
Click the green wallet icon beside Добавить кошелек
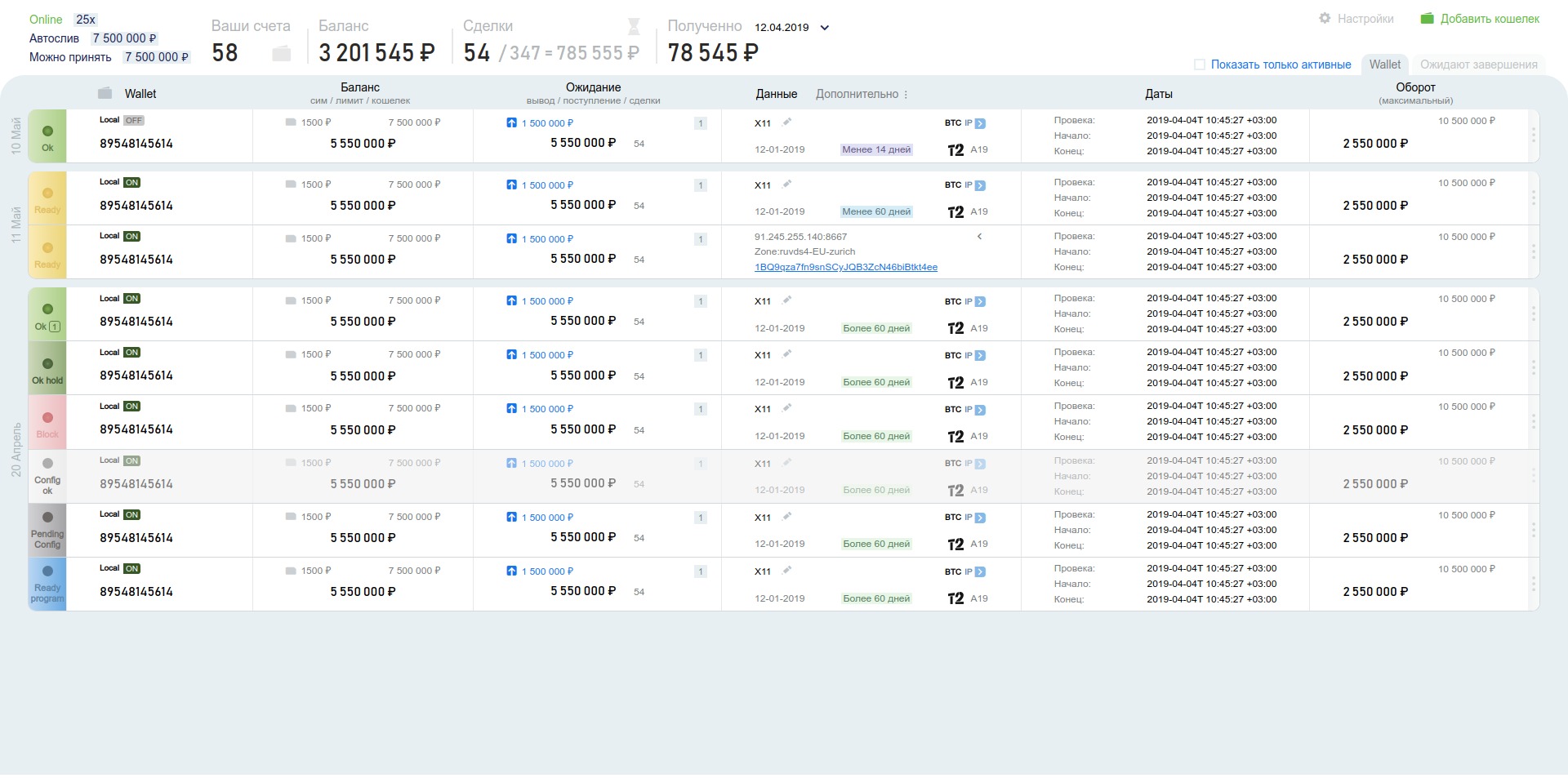pyautogui.click(x=1427, y=18)
